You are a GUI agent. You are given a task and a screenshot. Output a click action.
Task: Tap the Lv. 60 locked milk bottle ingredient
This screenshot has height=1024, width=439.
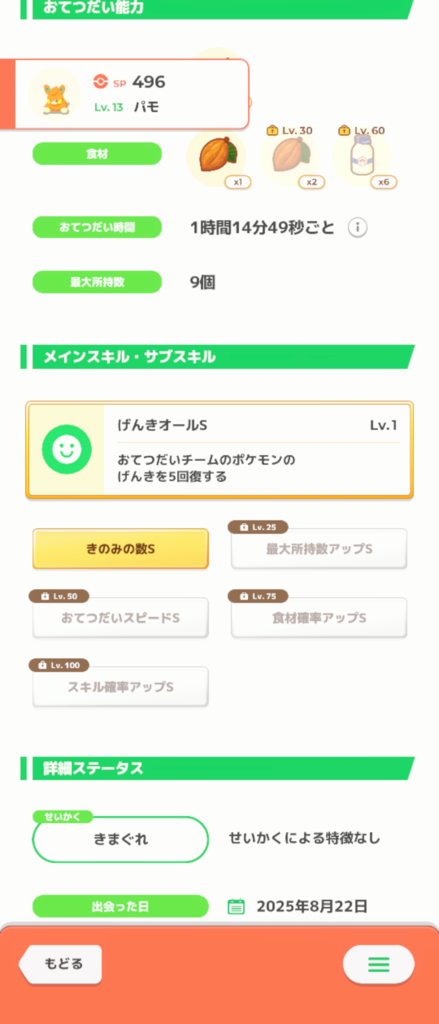tap(361, 157)
